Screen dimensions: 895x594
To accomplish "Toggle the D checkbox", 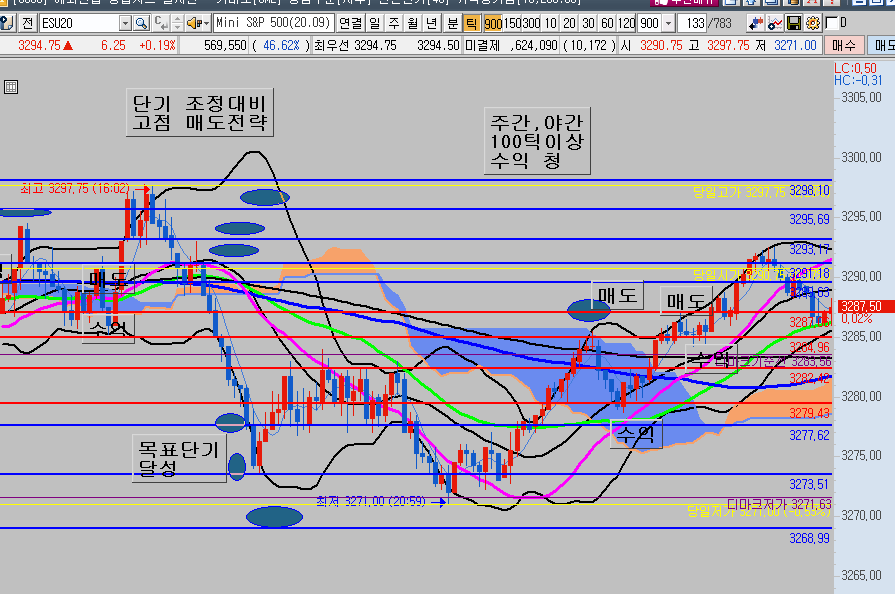I will click(832, 23).
